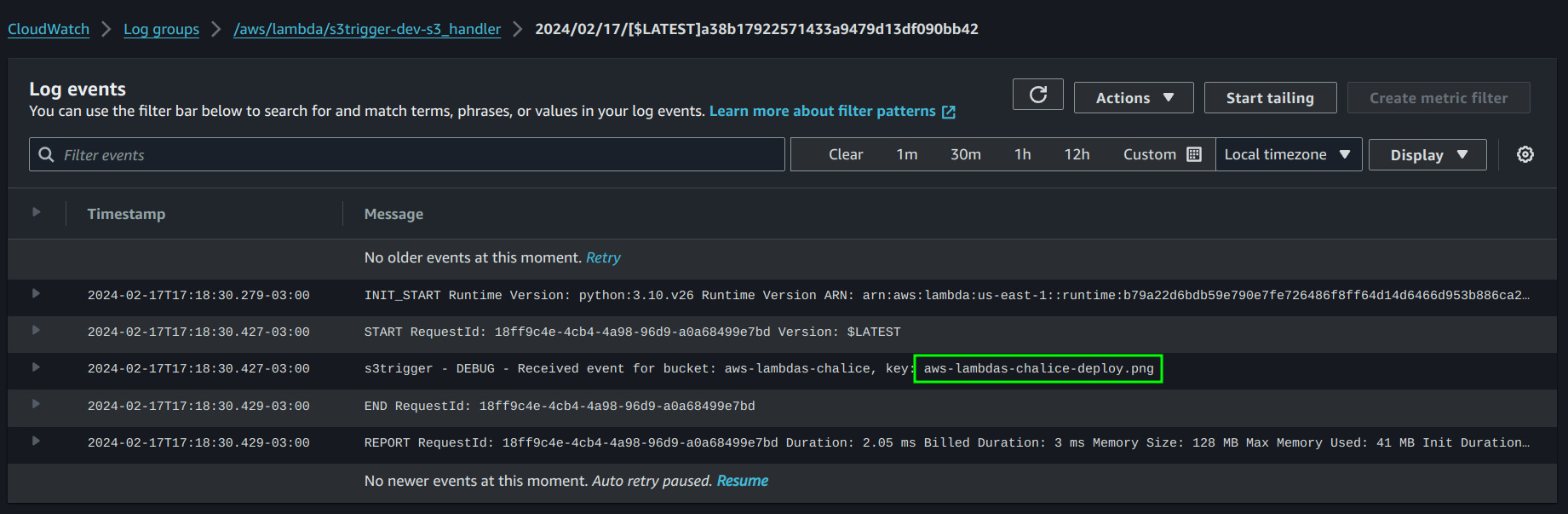The height and width of the screenshot is (514, 1568).
Task: Expand the REPORT RequestId log row
Action: pyautogui.click(x=36, y=441)
